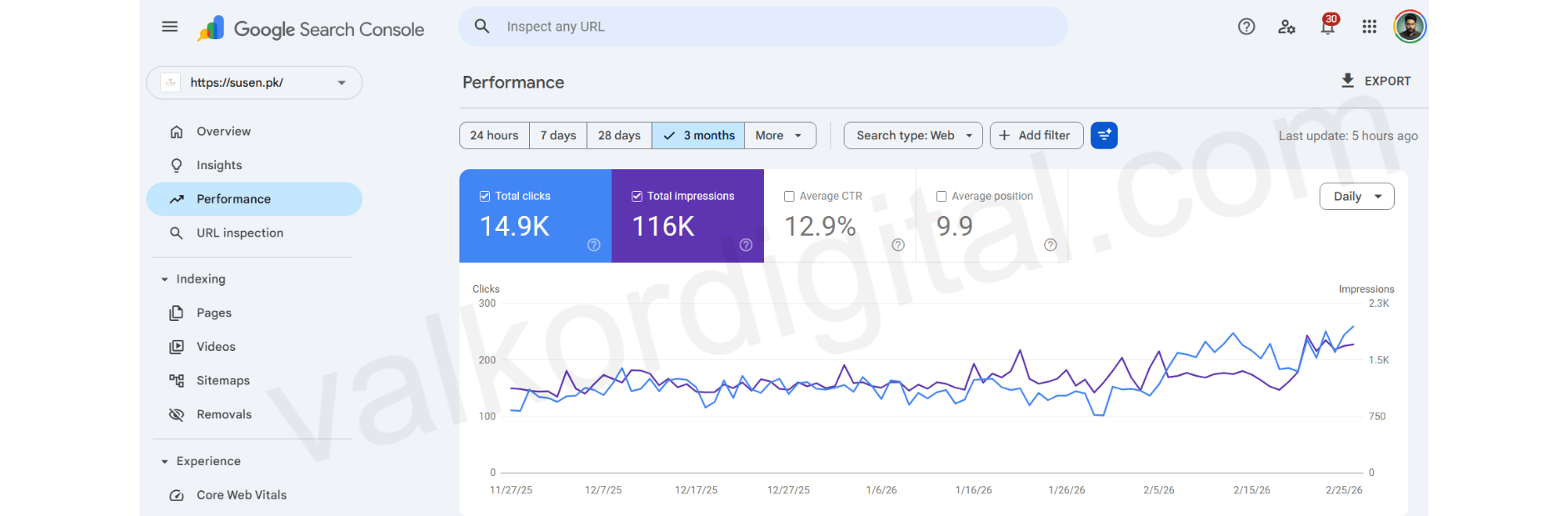This screenshot has height=516, width=1568.
Task: Click the EXPORT button
Action: (1376, 81)
